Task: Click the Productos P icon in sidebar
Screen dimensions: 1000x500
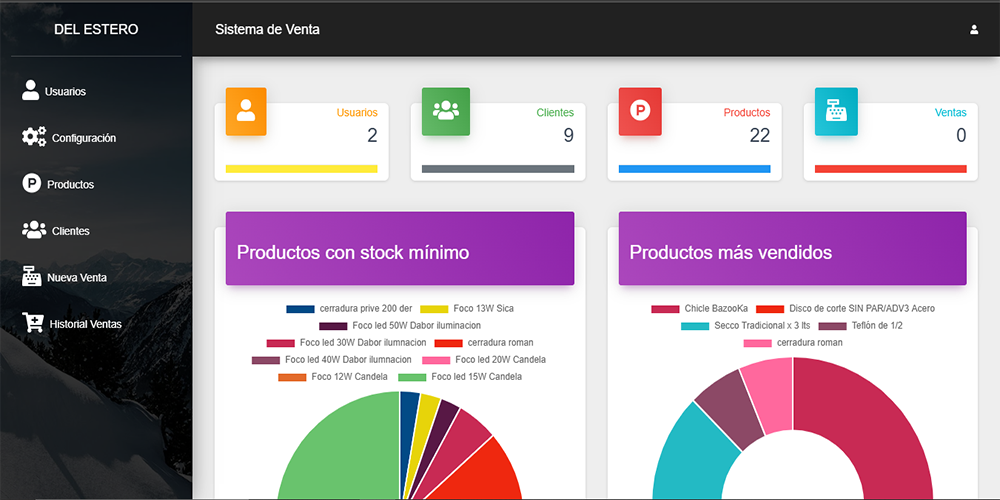Action: (32, 184)
